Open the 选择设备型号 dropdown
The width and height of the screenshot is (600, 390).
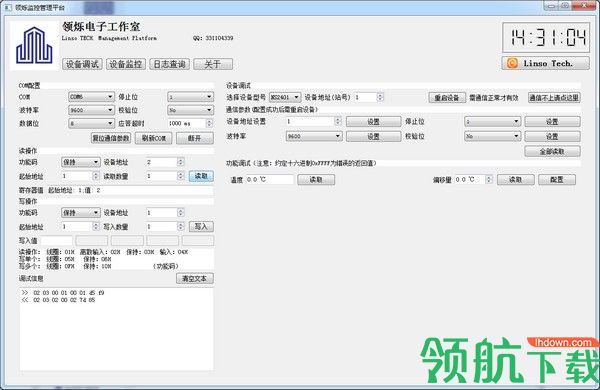pos(285,97)
